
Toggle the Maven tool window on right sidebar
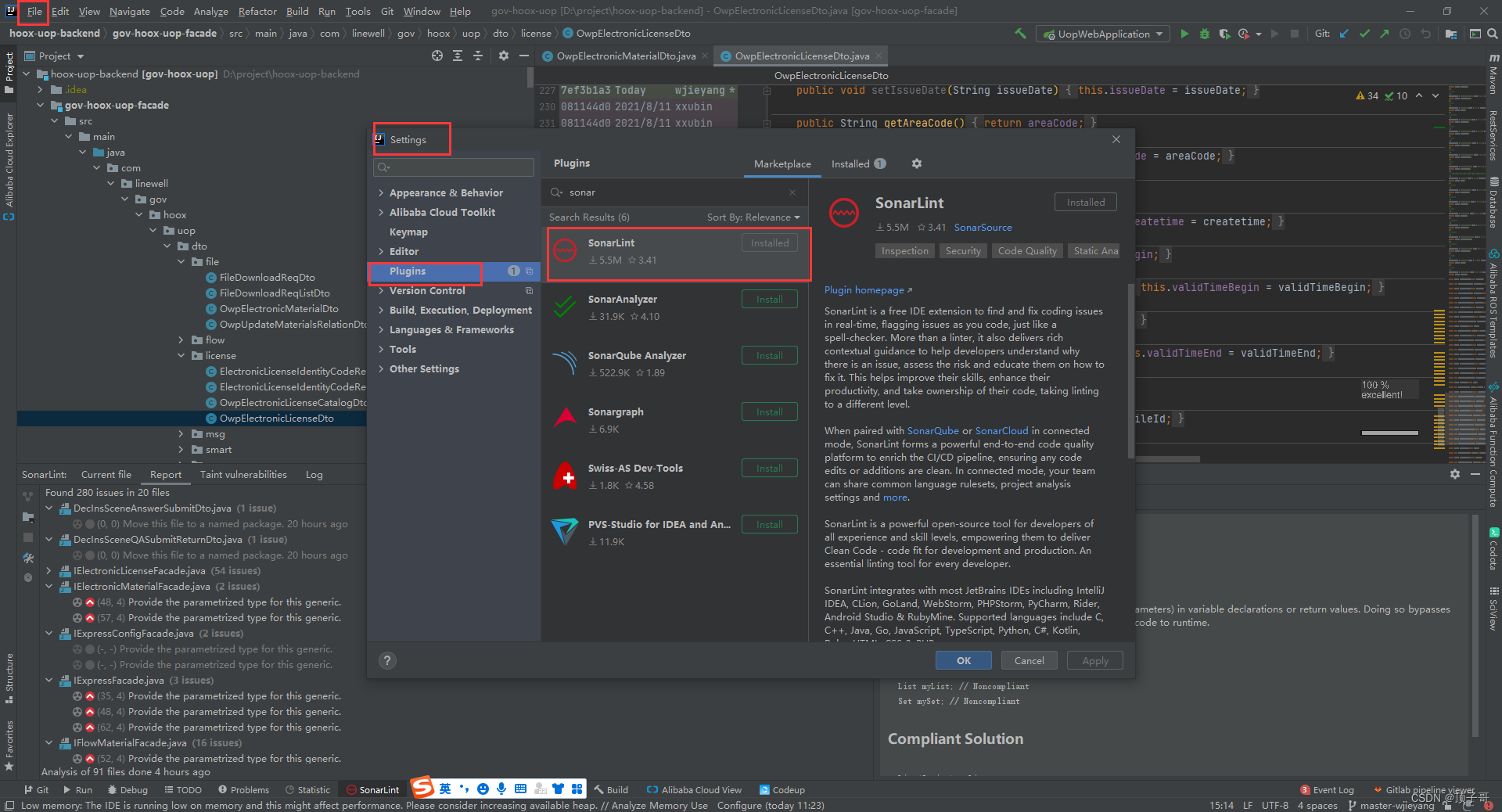pos(1493,76)
